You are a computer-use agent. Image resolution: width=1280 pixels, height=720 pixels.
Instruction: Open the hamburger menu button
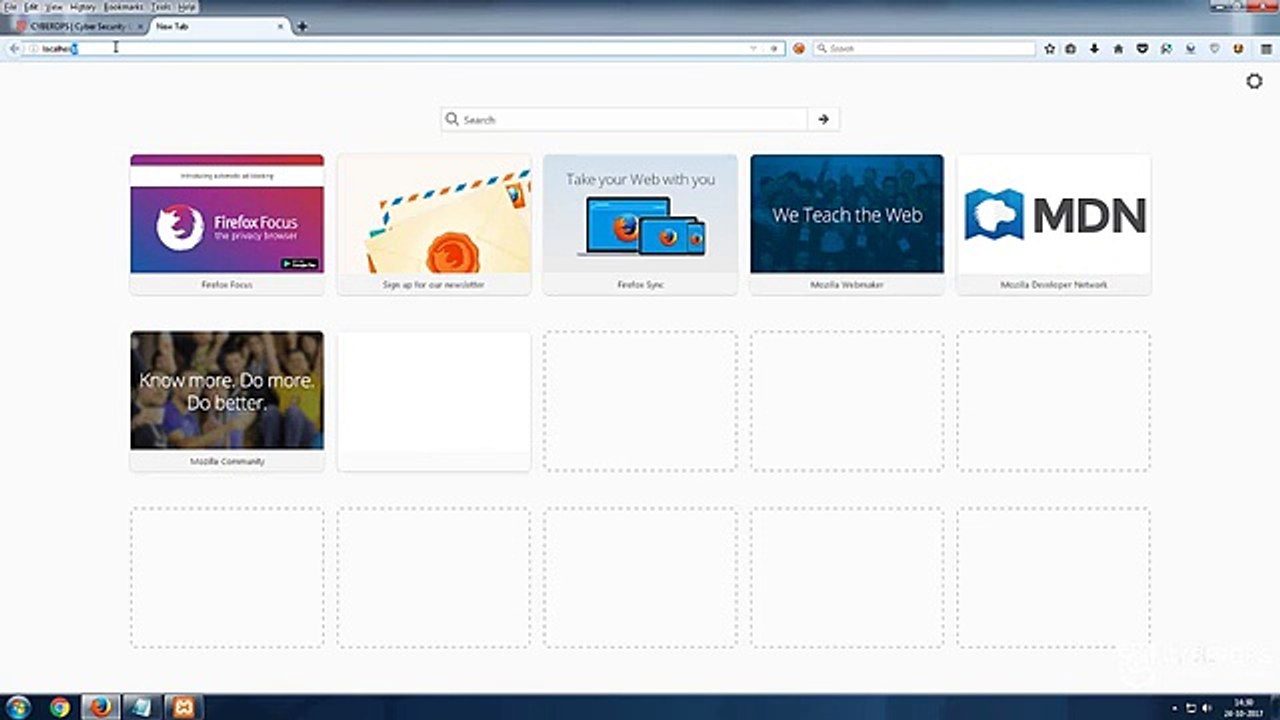pos(1266,48)
